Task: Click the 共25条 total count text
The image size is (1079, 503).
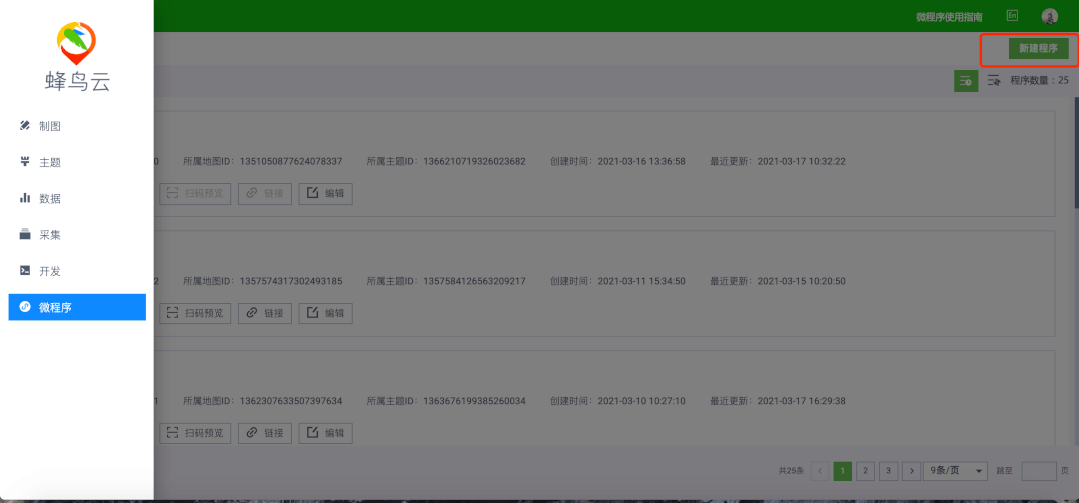Action: click(791, 471)
